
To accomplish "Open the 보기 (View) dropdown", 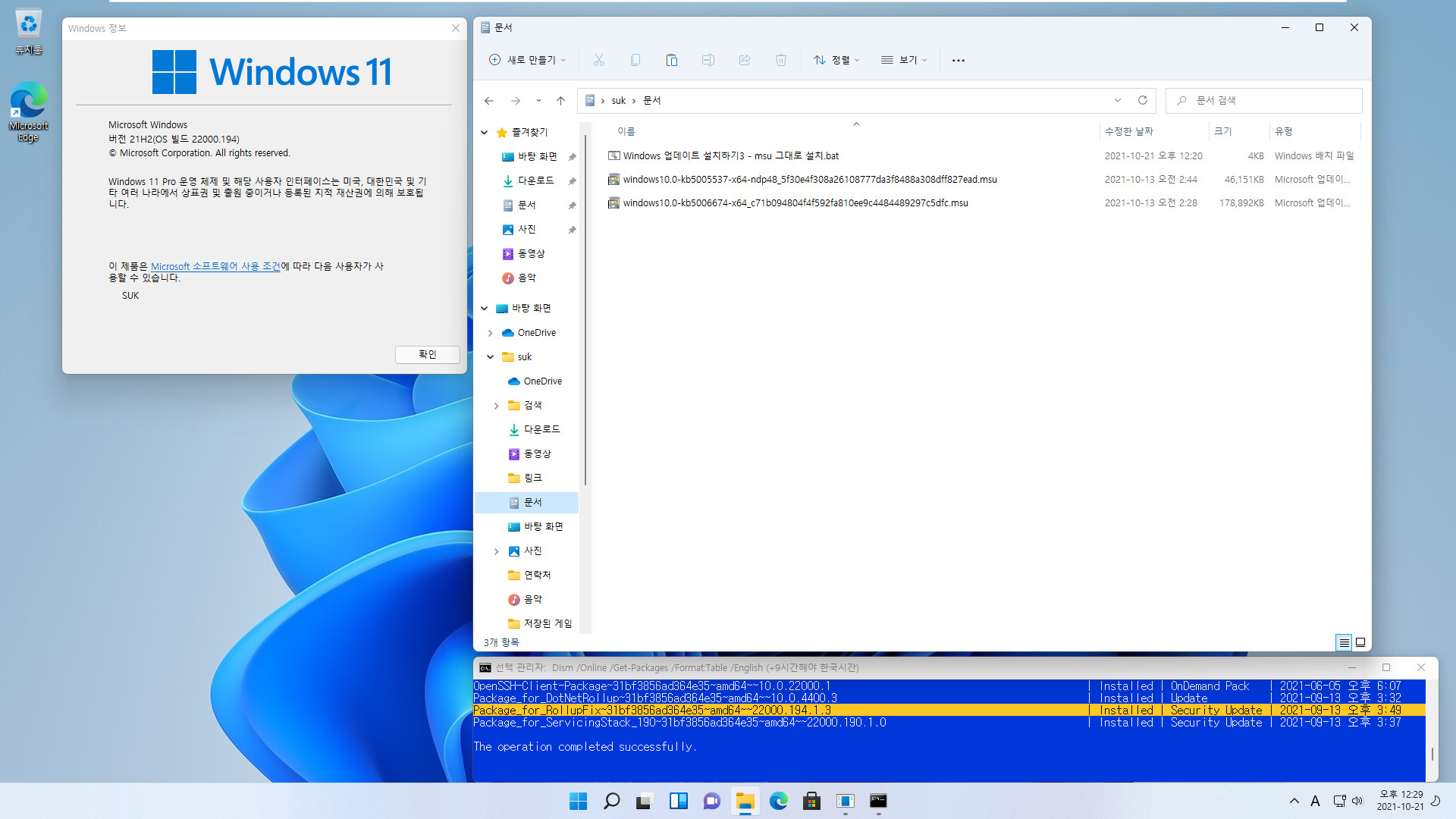I will pos(904,60).
